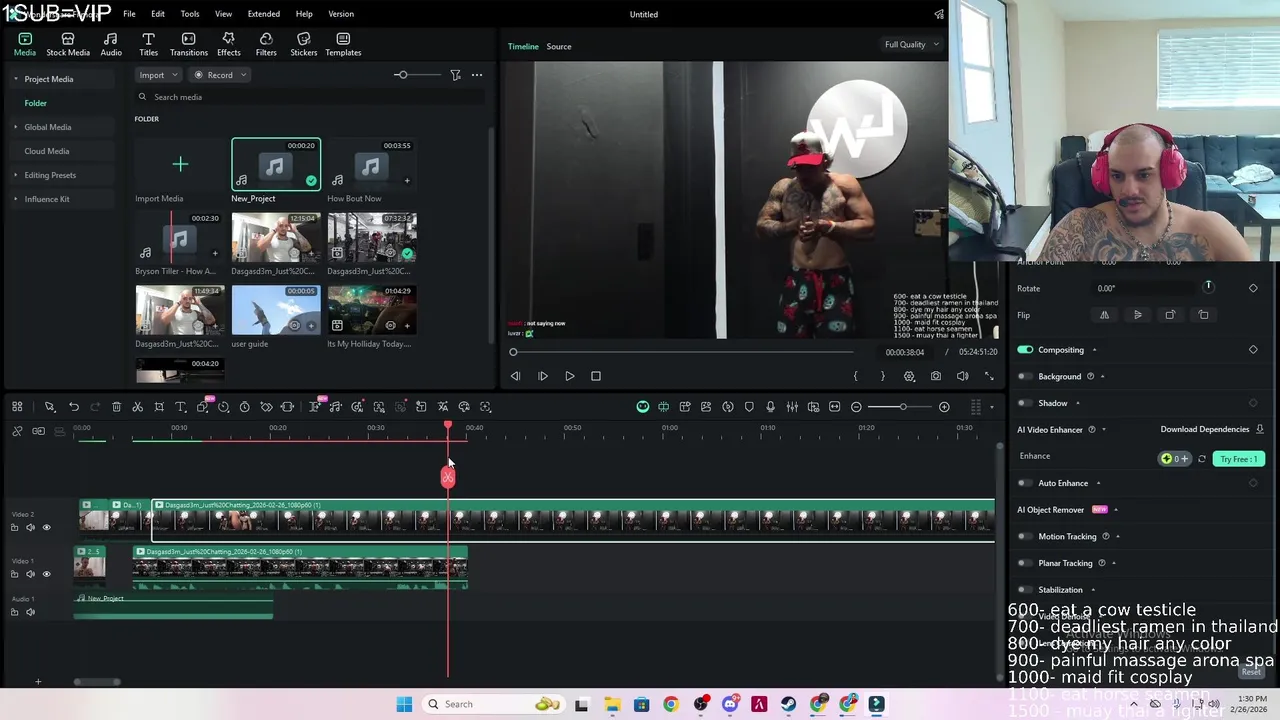Click the Flip vertical icon
Image resolution: width=1280 pixels, height=720 pixels.
tap(1137, 315)
